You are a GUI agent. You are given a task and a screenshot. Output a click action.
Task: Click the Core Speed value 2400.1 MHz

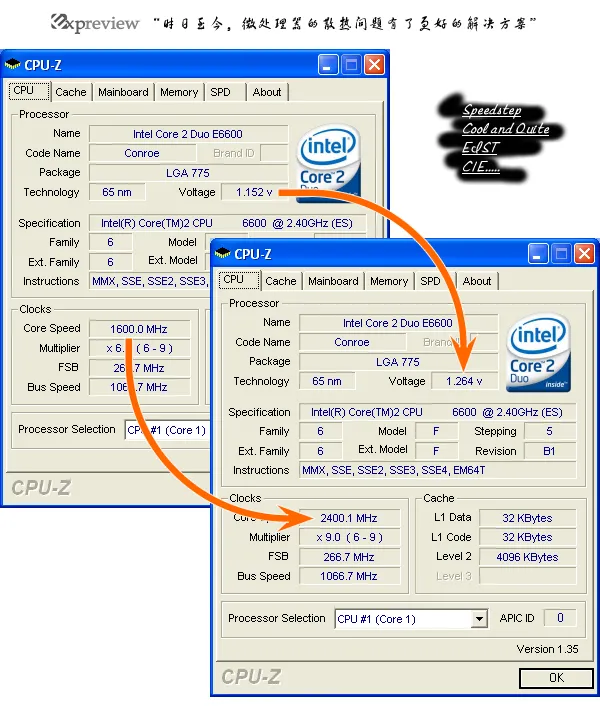[349, 518]
